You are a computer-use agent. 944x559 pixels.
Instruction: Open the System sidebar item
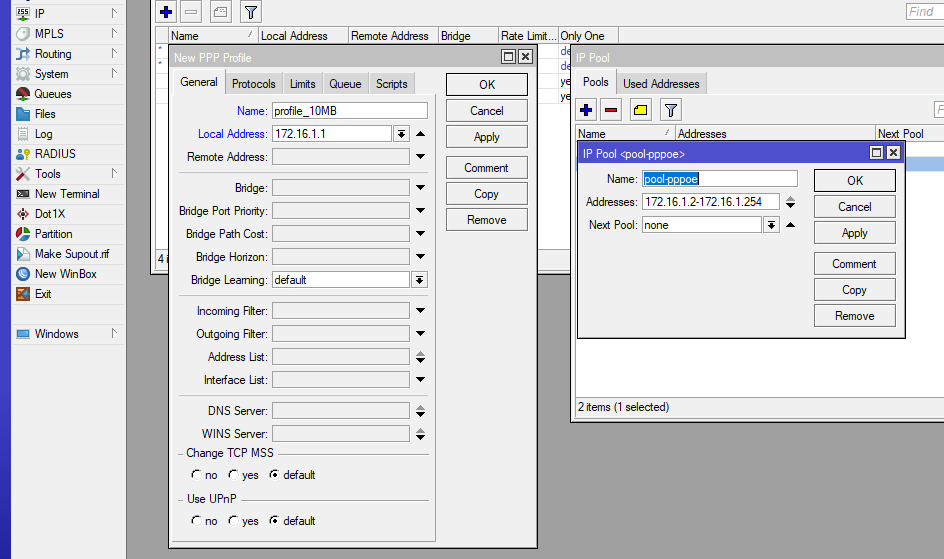pyautogui.click(x=51, y=74)
